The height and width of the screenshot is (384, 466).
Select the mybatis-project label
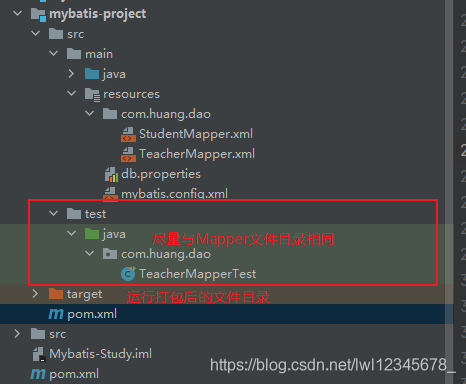tap(98, 14)
